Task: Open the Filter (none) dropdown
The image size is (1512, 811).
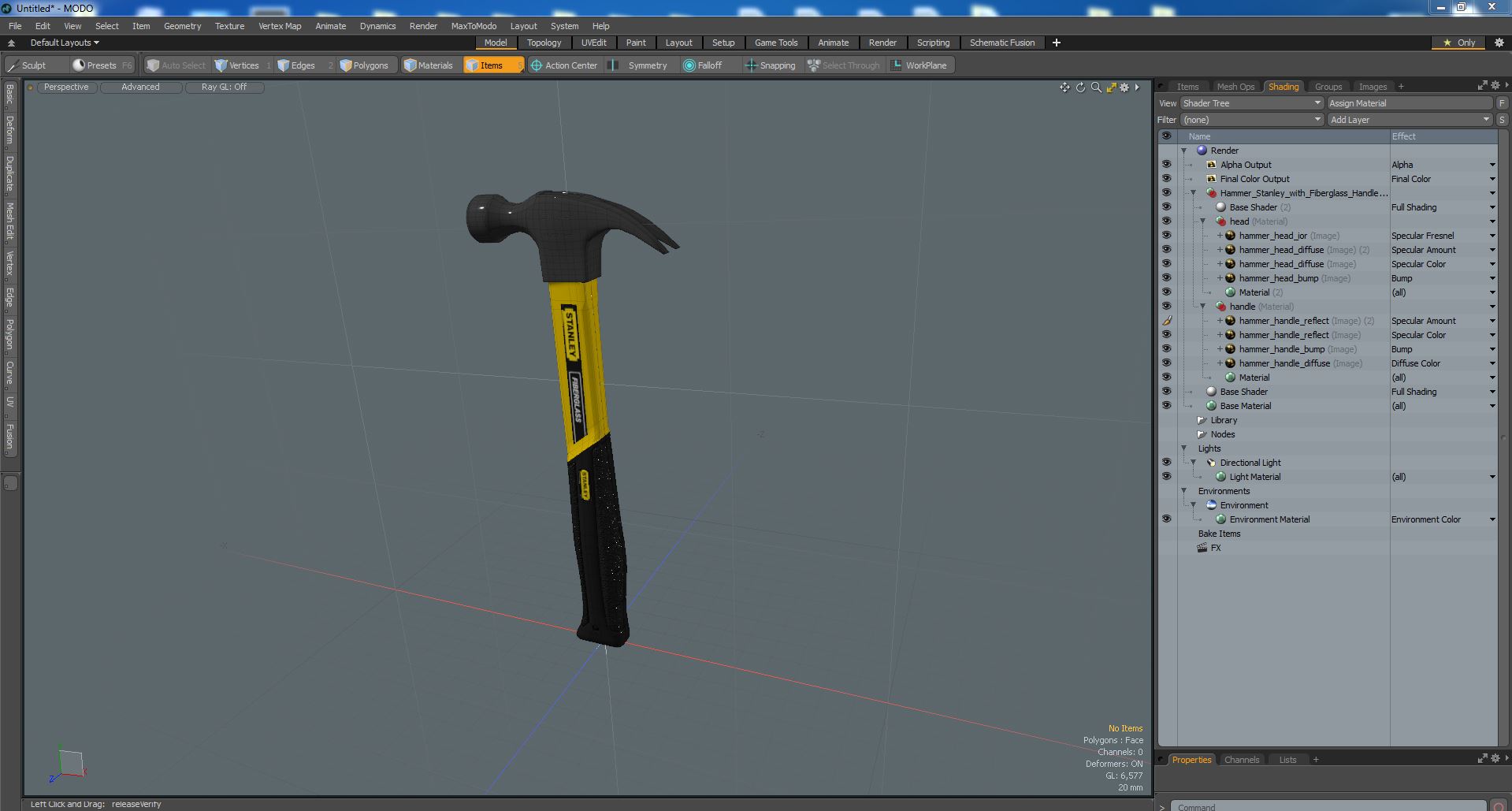Action: click(x=1251, y=120)
